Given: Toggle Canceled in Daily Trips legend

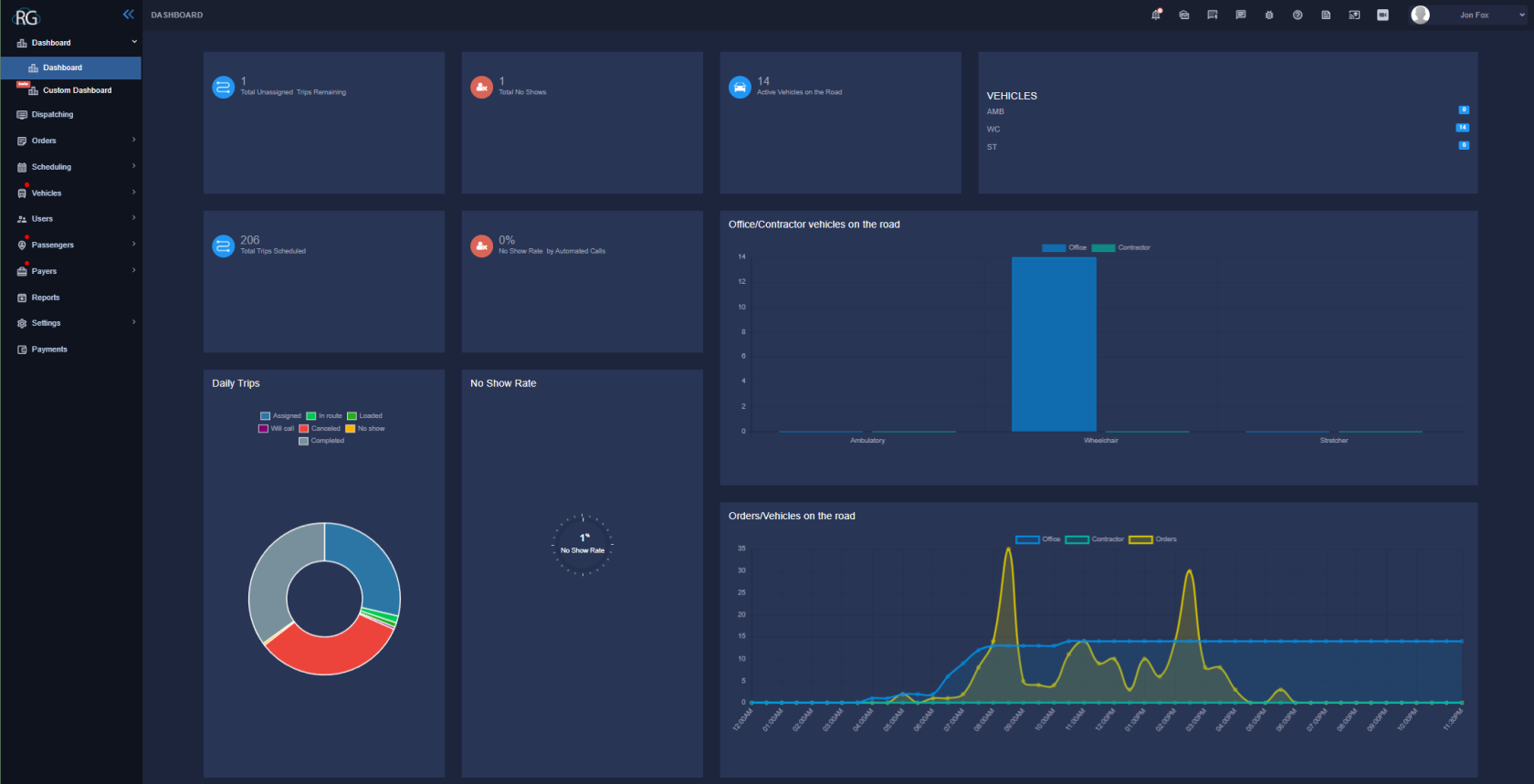Looking at the screenshot, I should click(x=320, y=429).
